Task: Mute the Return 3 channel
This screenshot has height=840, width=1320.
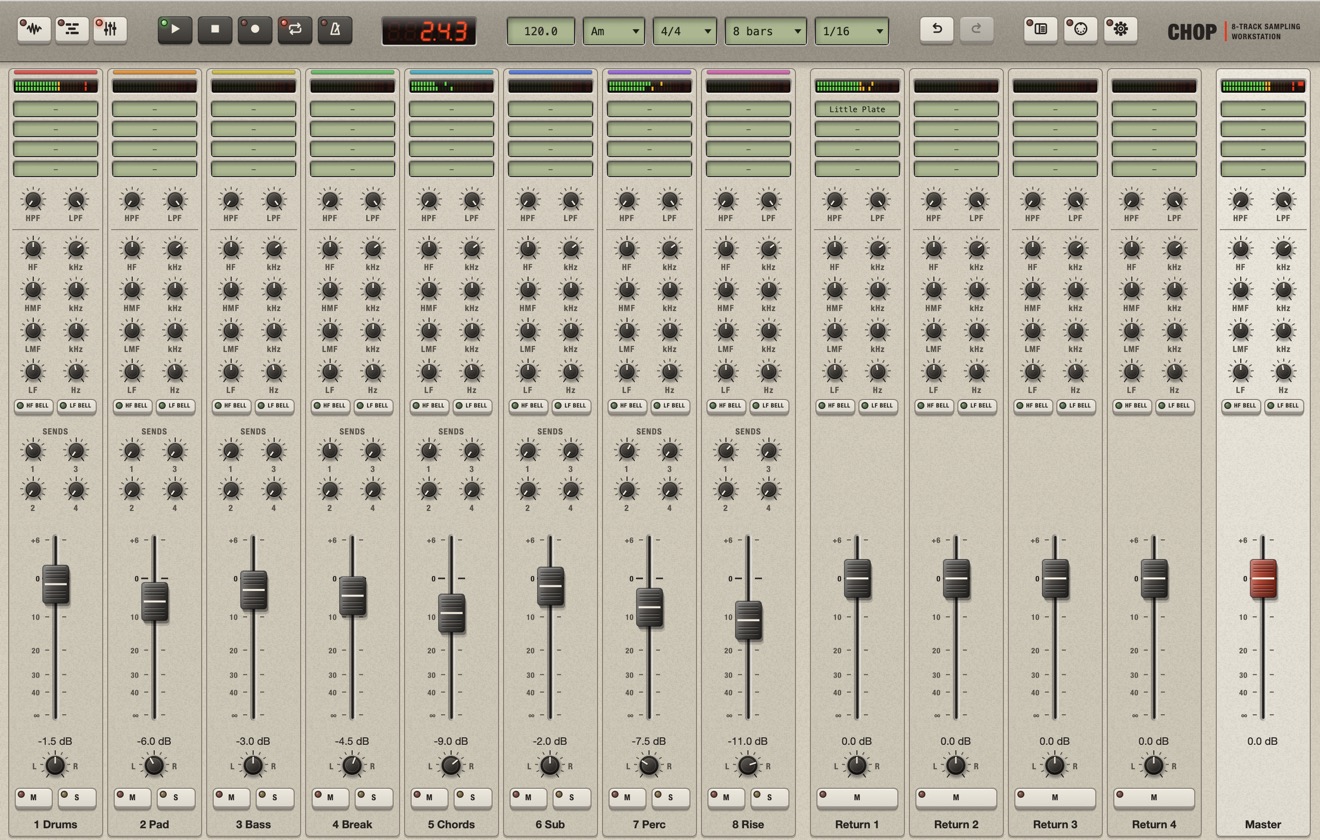Action: (1055, 798)
